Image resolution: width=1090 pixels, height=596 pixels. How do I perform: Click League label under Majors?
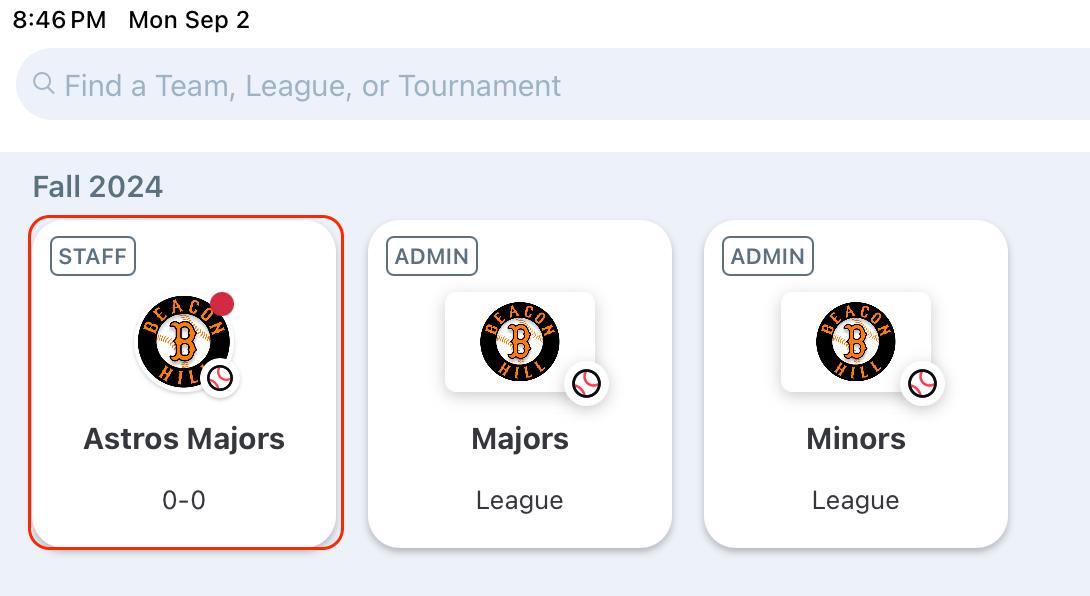(x=520, y=500)
